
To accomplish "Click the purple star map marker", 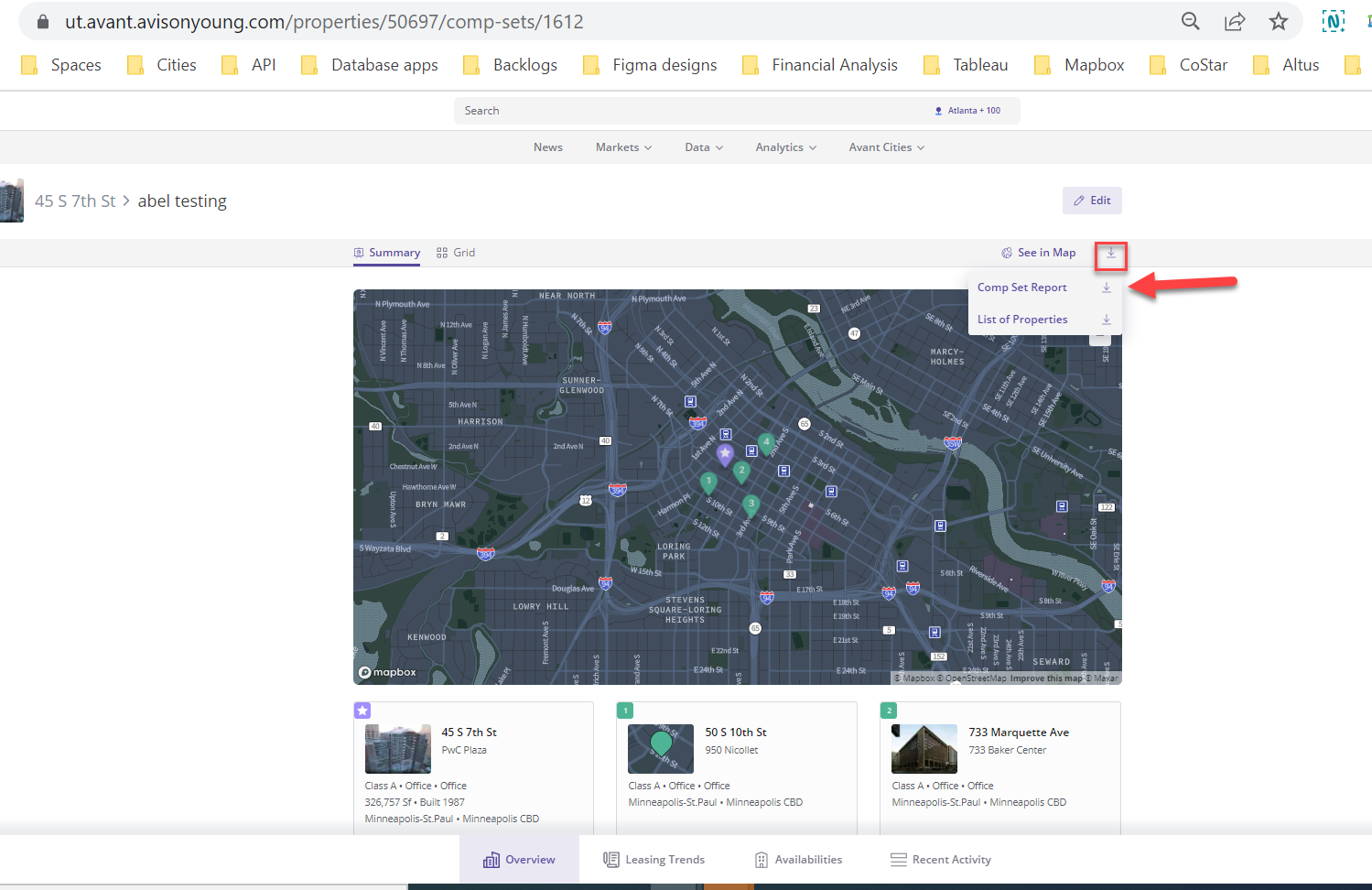I will point(725,454).
